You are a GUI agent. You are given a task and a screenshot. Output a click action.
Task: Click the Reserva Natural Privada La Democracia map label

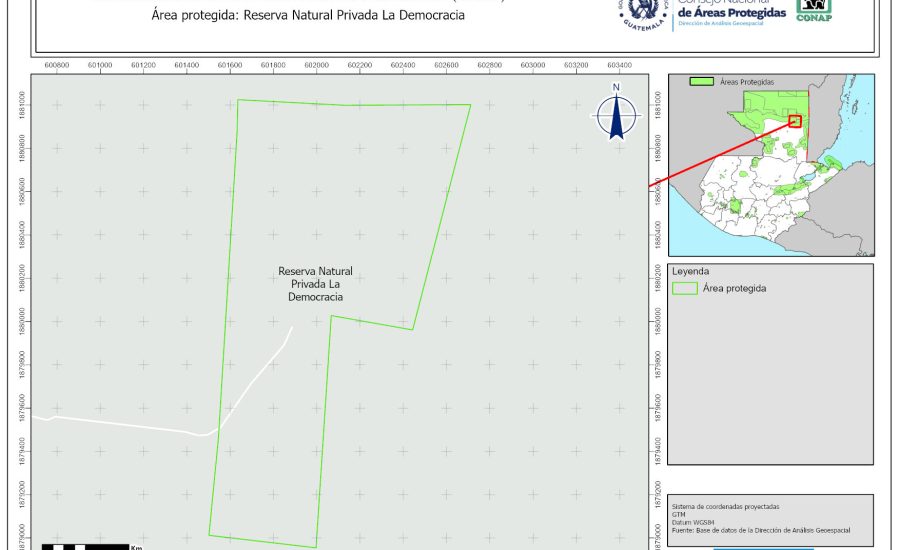click(x=315, y=284)
